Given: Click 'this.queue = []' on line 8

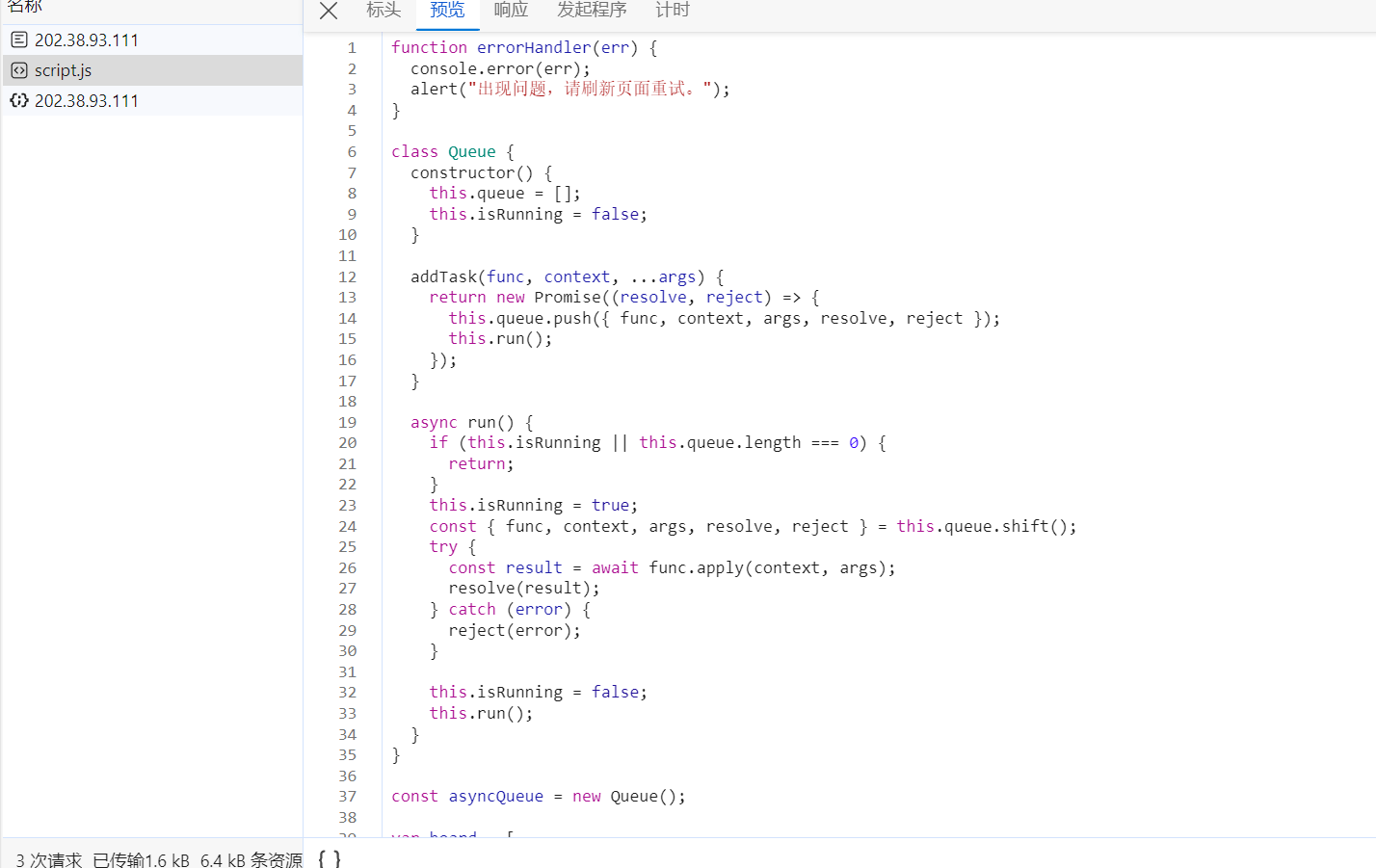Looking at the screenshot, I should click(x=505, y=193).
